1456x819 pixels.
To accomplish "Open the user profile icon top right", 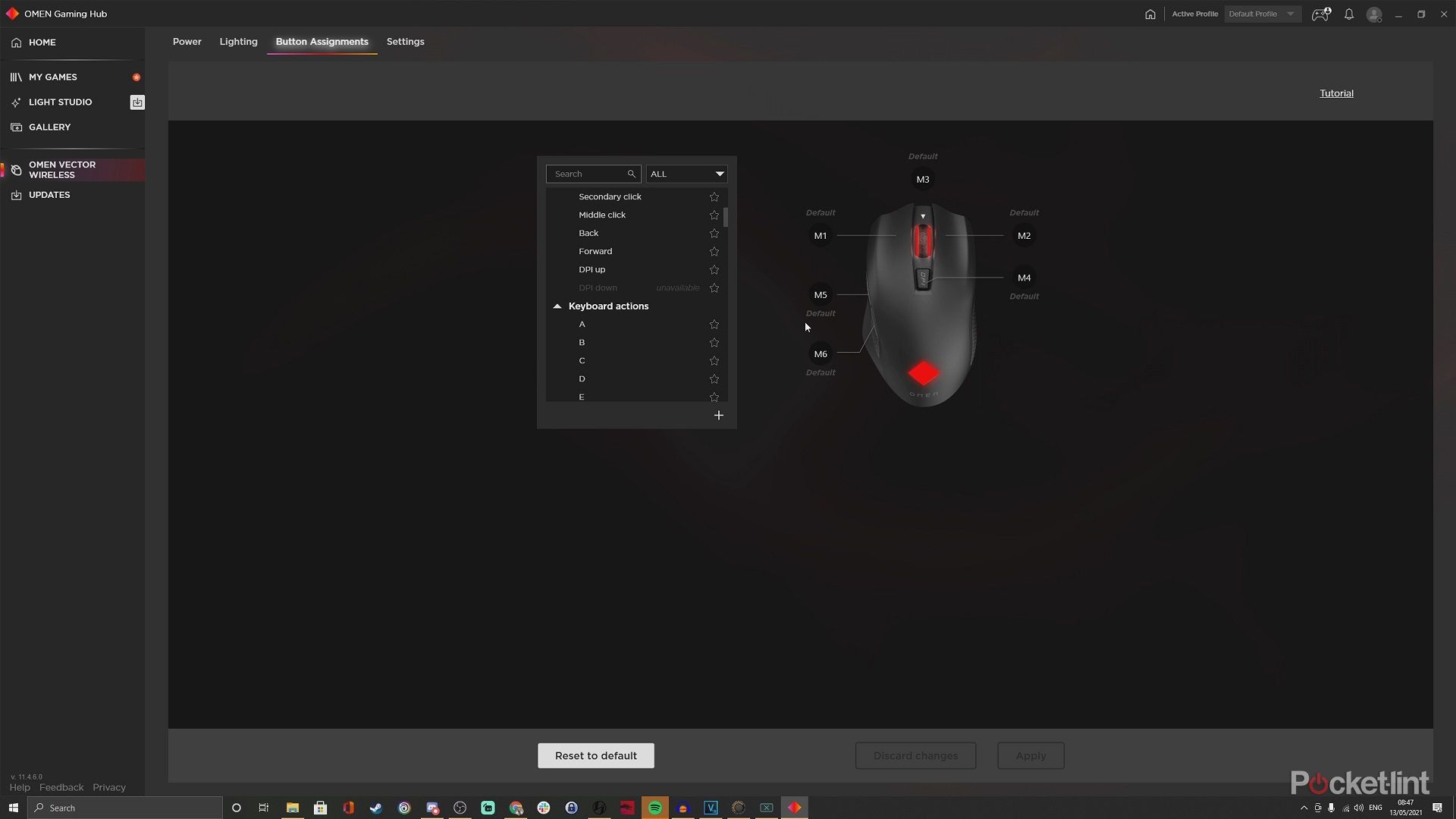I will click(x=1373, y=14).
